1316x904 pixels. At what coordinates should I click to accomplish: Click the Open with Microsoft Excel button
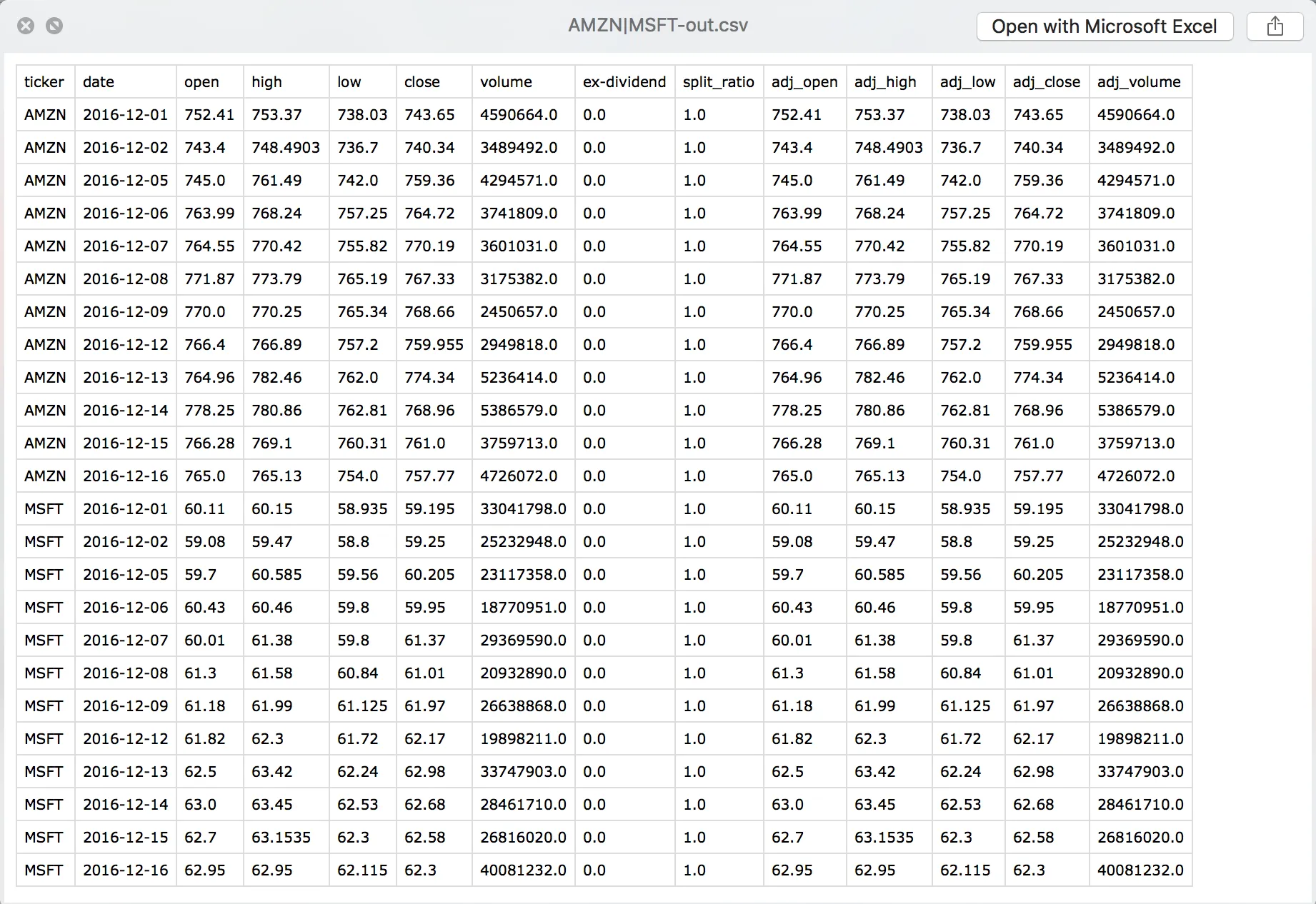1105,26
